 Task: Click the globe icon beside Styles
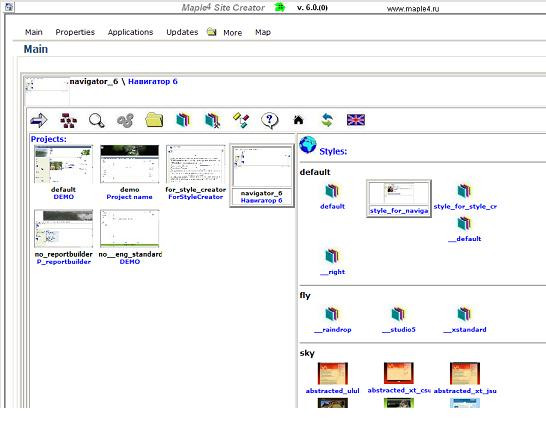pos(308,145)
